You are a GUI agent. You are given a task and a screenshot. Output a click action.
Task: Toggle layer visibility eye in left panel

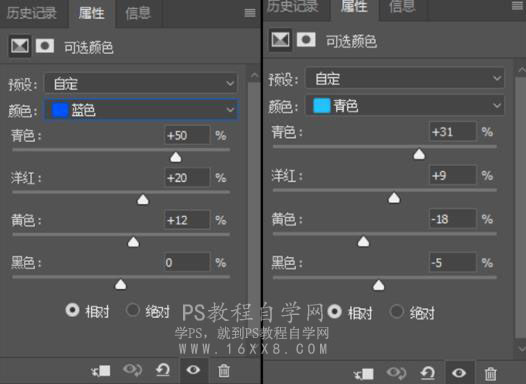tap(193, 370)
